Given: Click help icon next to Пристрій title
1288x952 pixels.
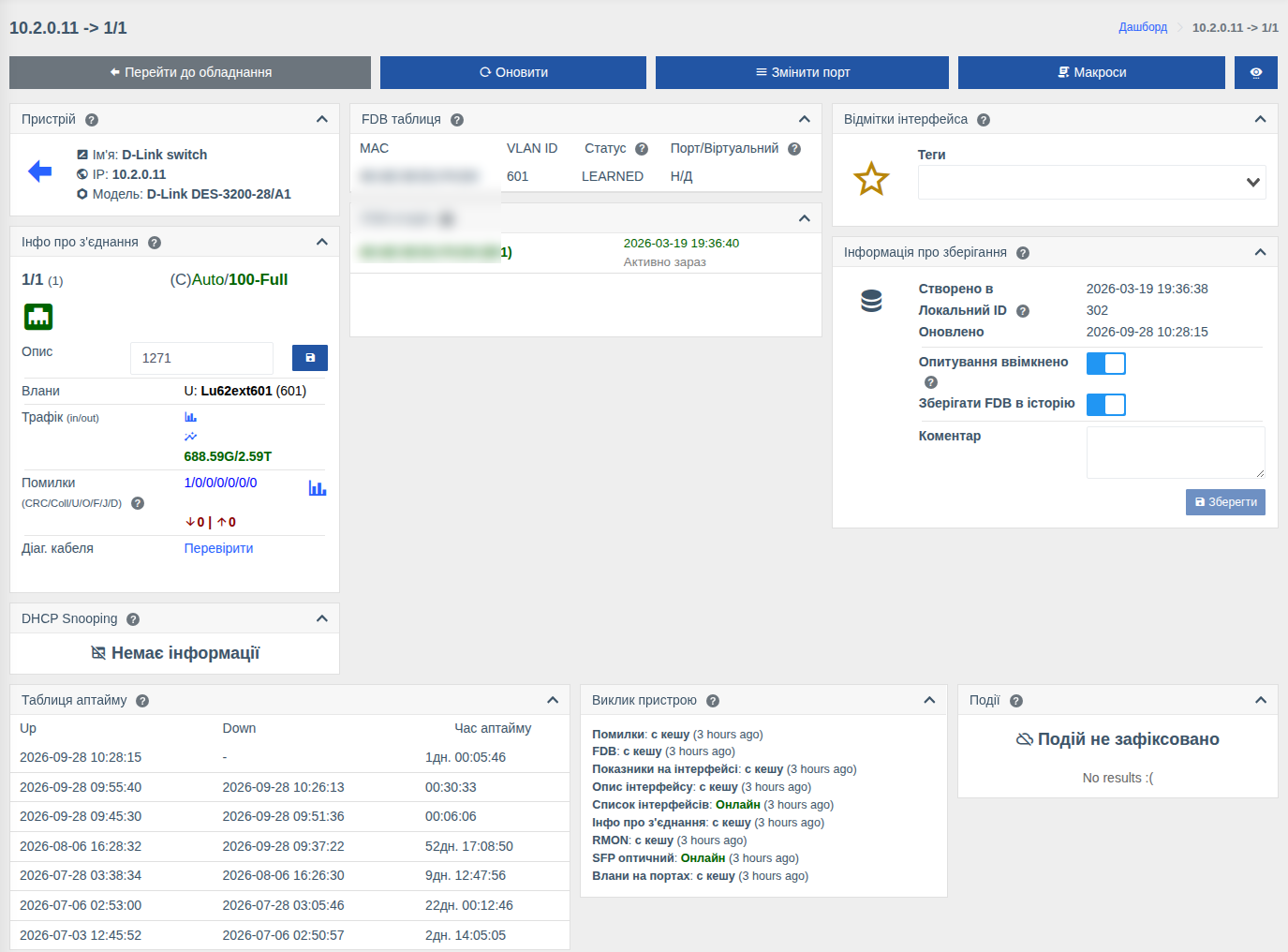Looking at the screenshot, I should [92, 120].
